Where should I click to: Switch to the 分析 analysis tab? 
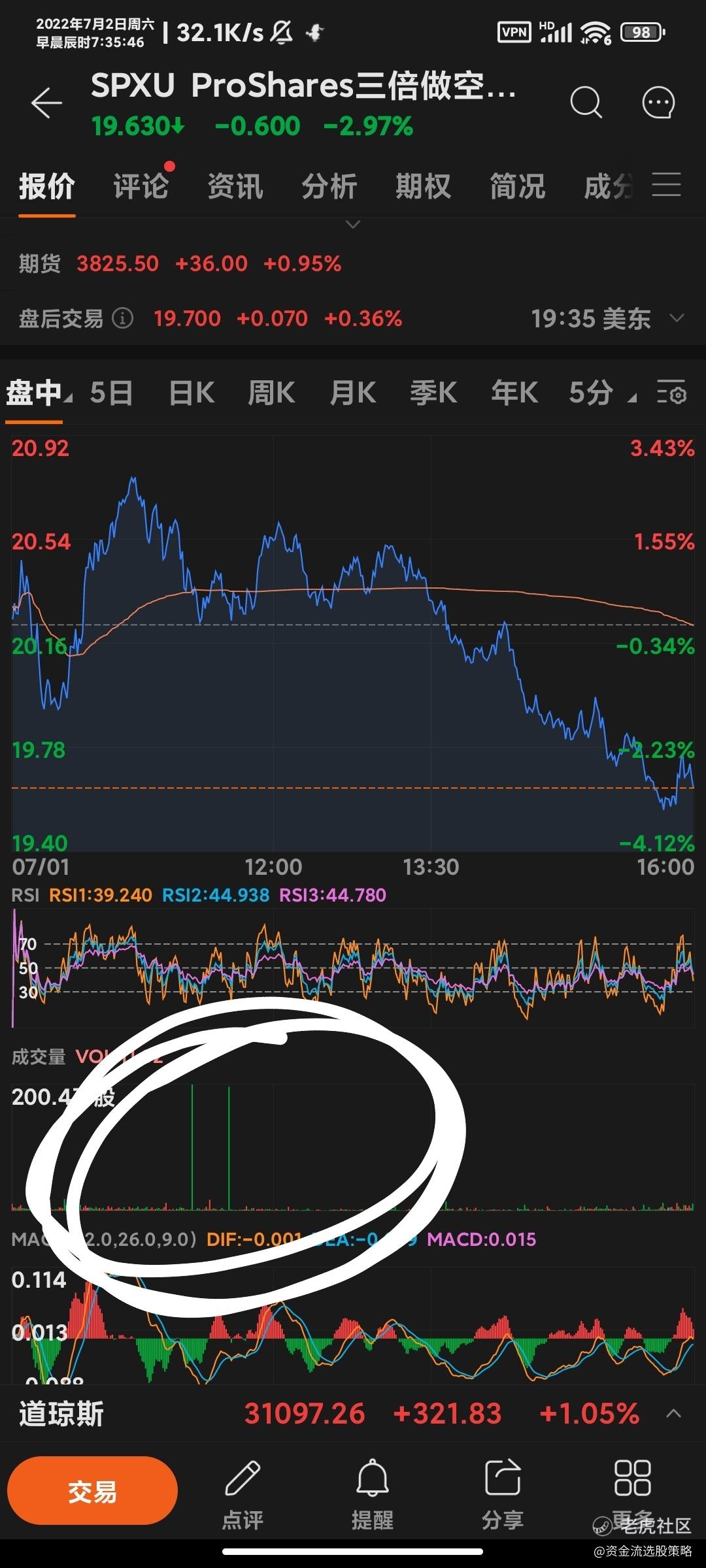[329, 187]
